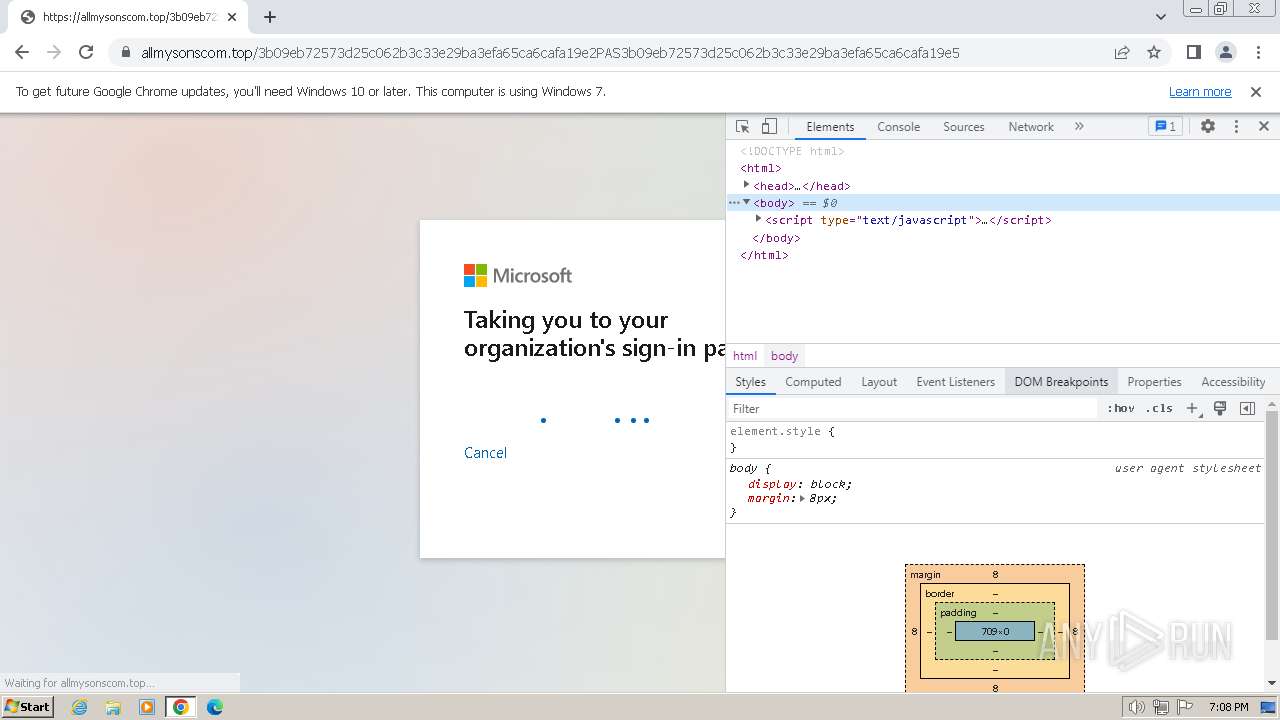Toggle the Chrome side panel
This screenshot has height=720, width=1280.
coord(1193,52)
